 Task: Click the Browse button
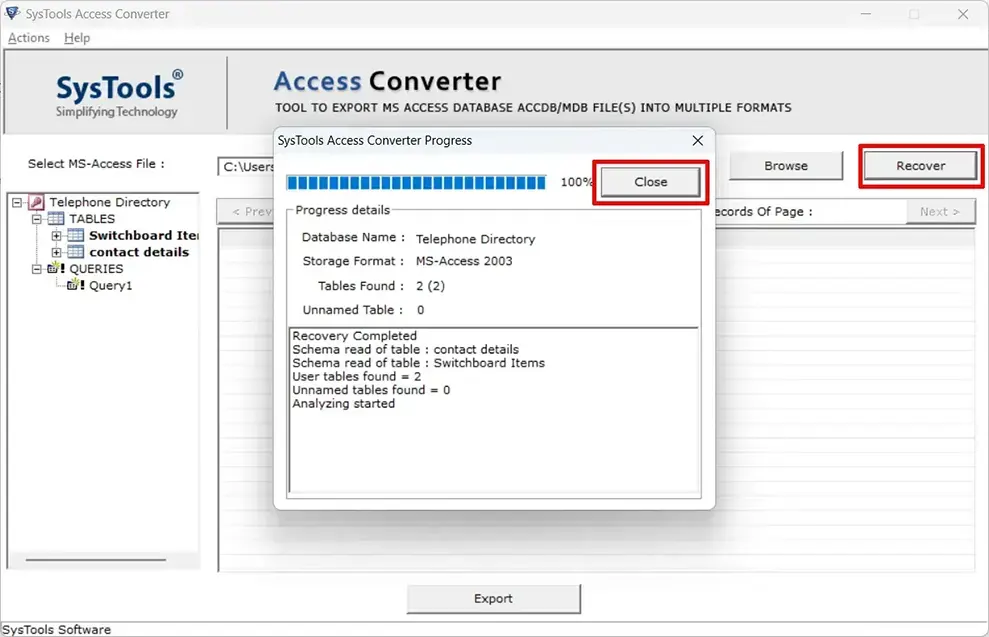coord(786,166)
